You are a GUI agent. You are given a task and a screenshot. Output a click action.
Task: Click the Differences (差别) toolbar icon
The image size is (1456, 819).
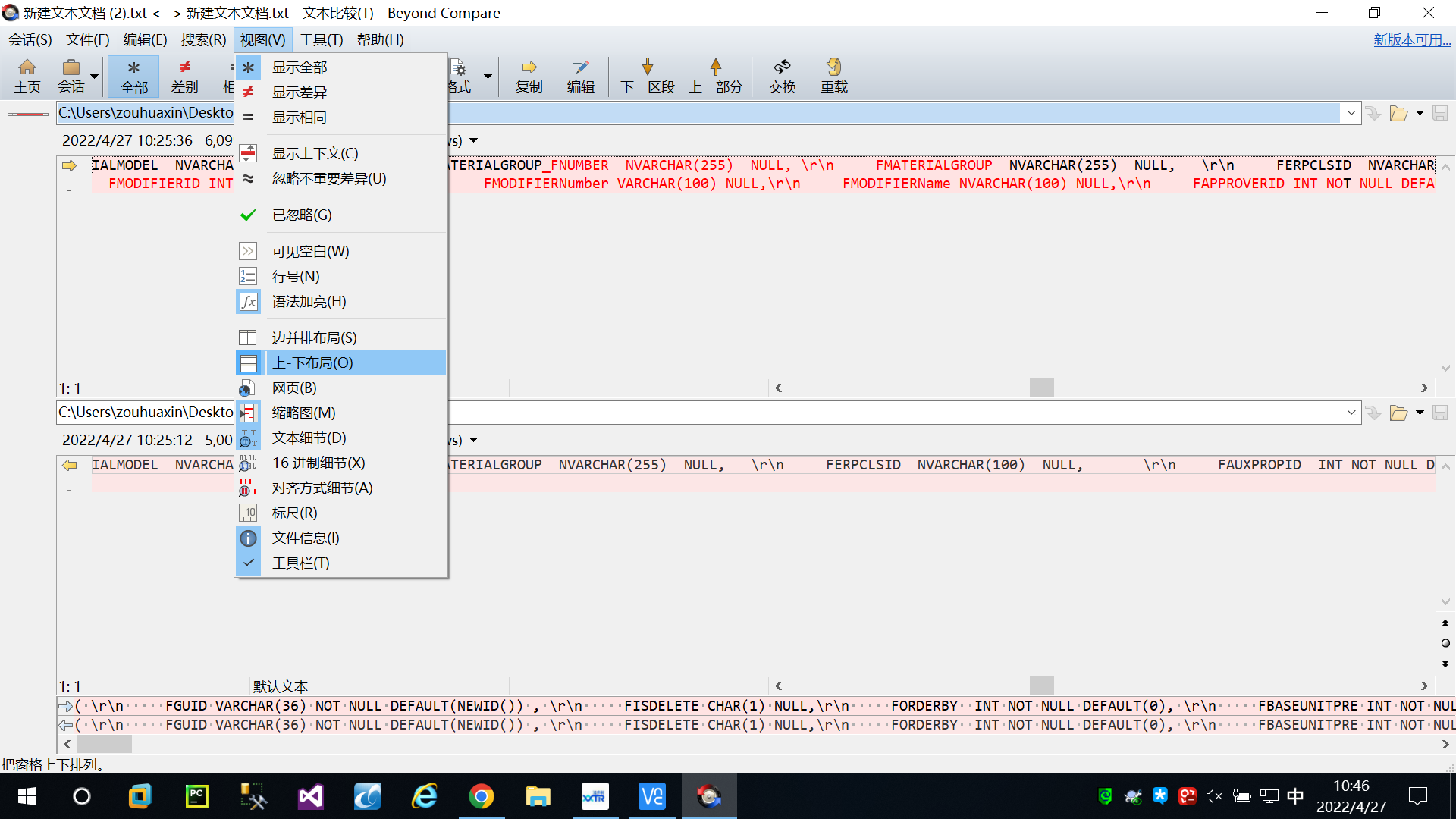pyautogui.click(x=184, y=76)
